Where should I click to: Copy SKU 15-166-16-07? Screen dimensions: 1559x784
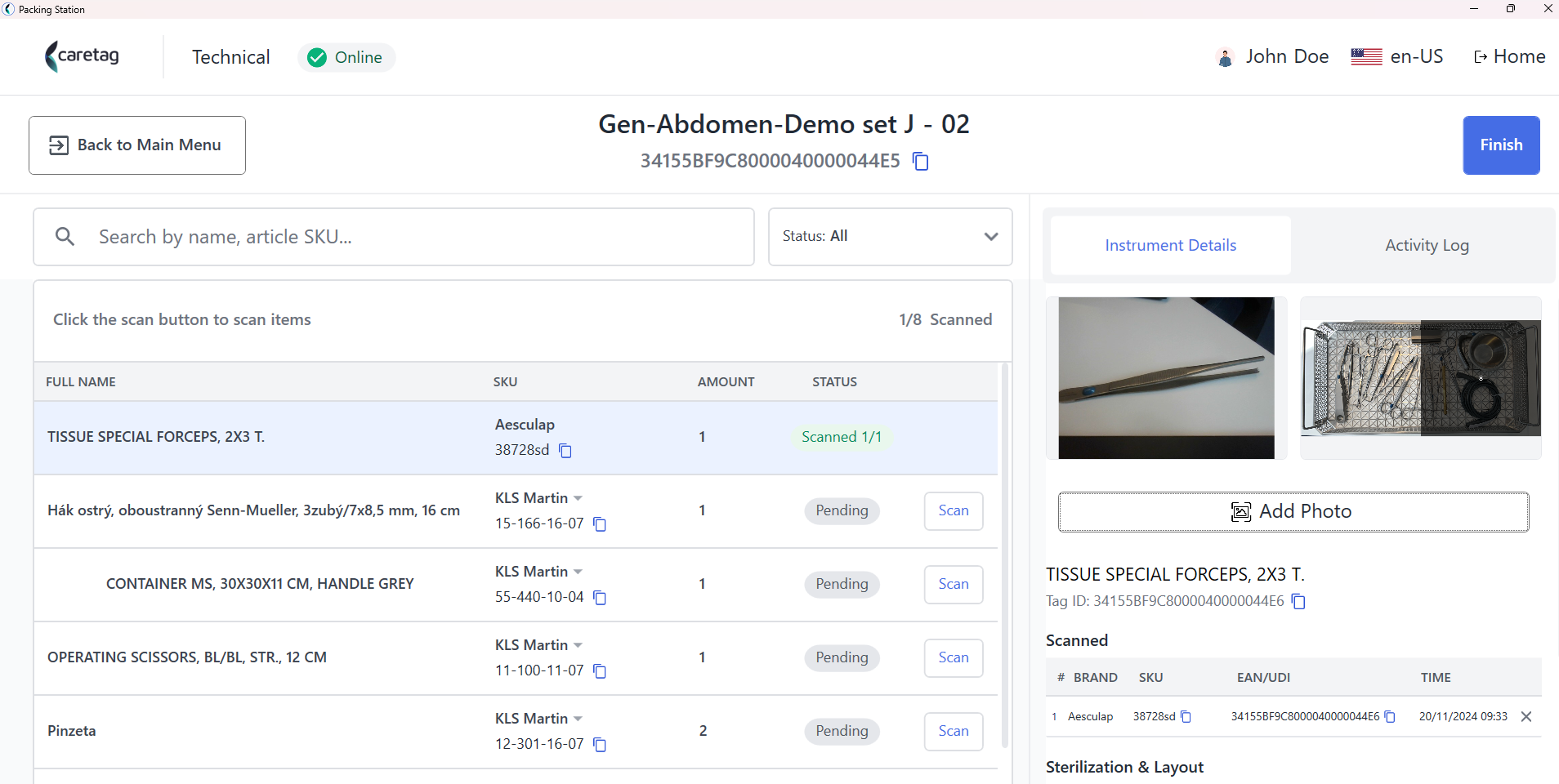coord(600,523)
